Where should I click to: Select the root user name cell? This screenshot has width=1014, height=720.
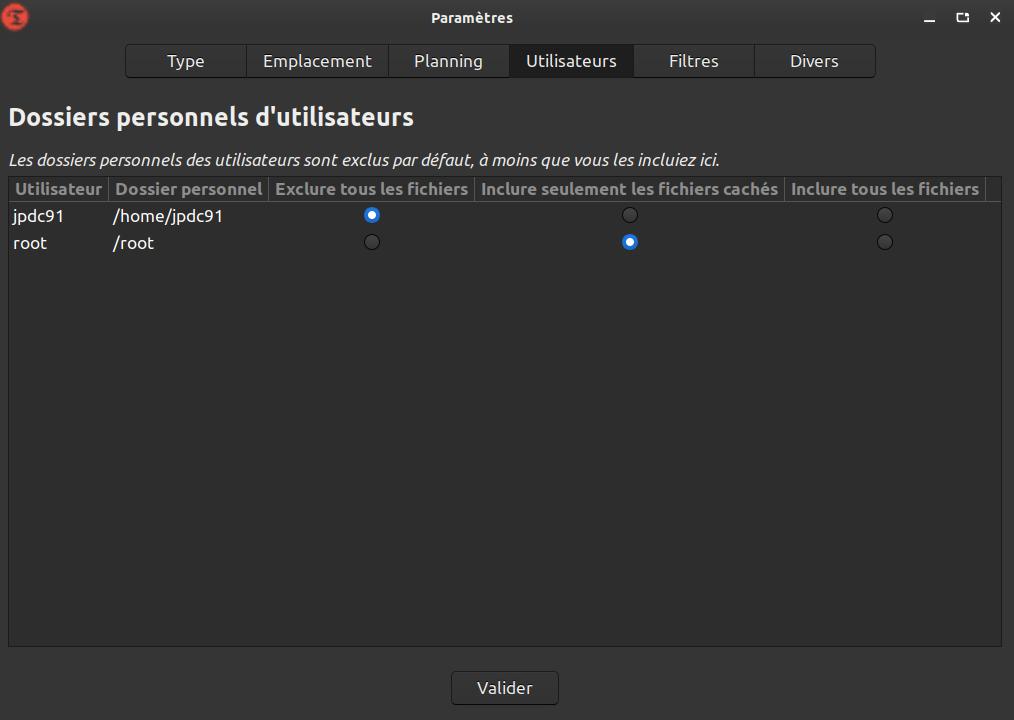[30, 243]
